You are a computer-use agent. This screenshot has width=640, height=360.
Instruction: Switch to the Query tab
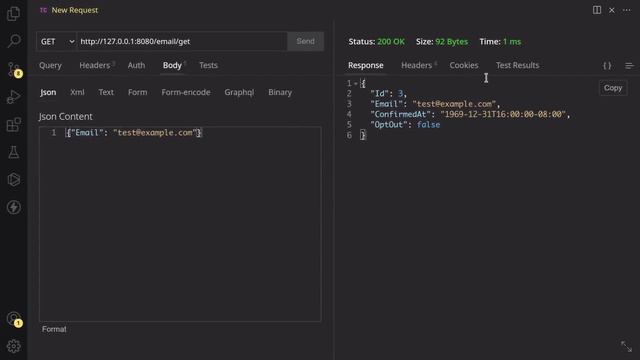coord(50,65)
